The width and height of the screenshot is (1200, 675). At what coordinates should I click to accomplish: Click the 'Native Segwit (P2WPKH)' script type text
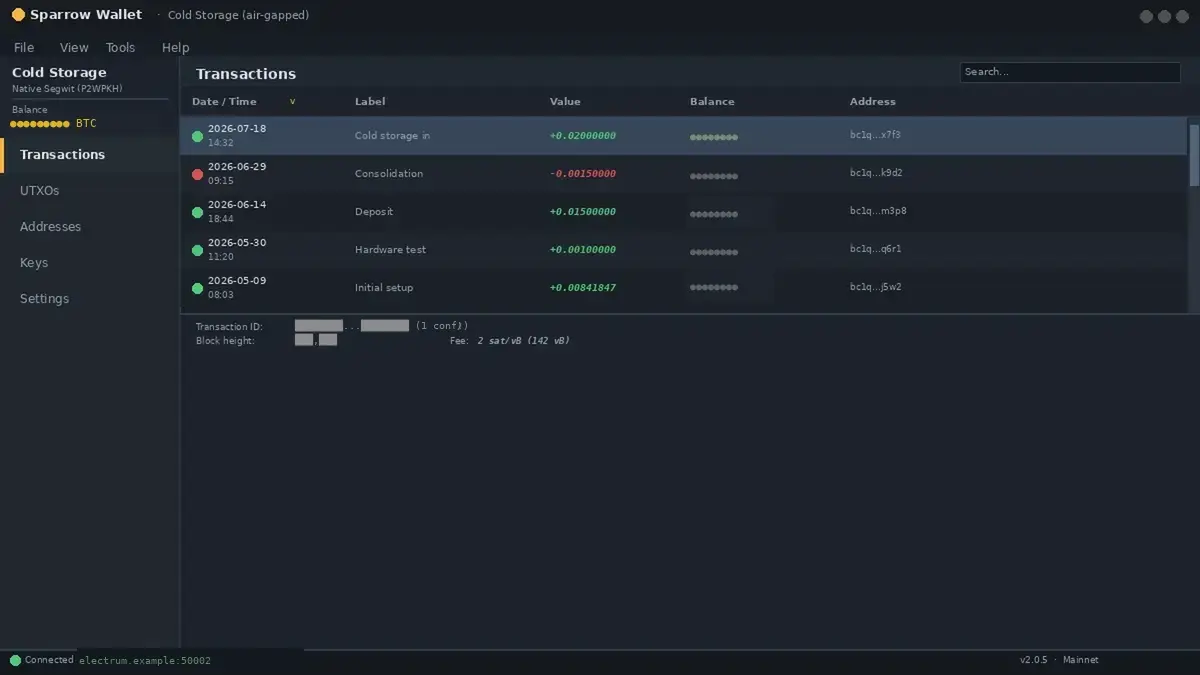67,89
